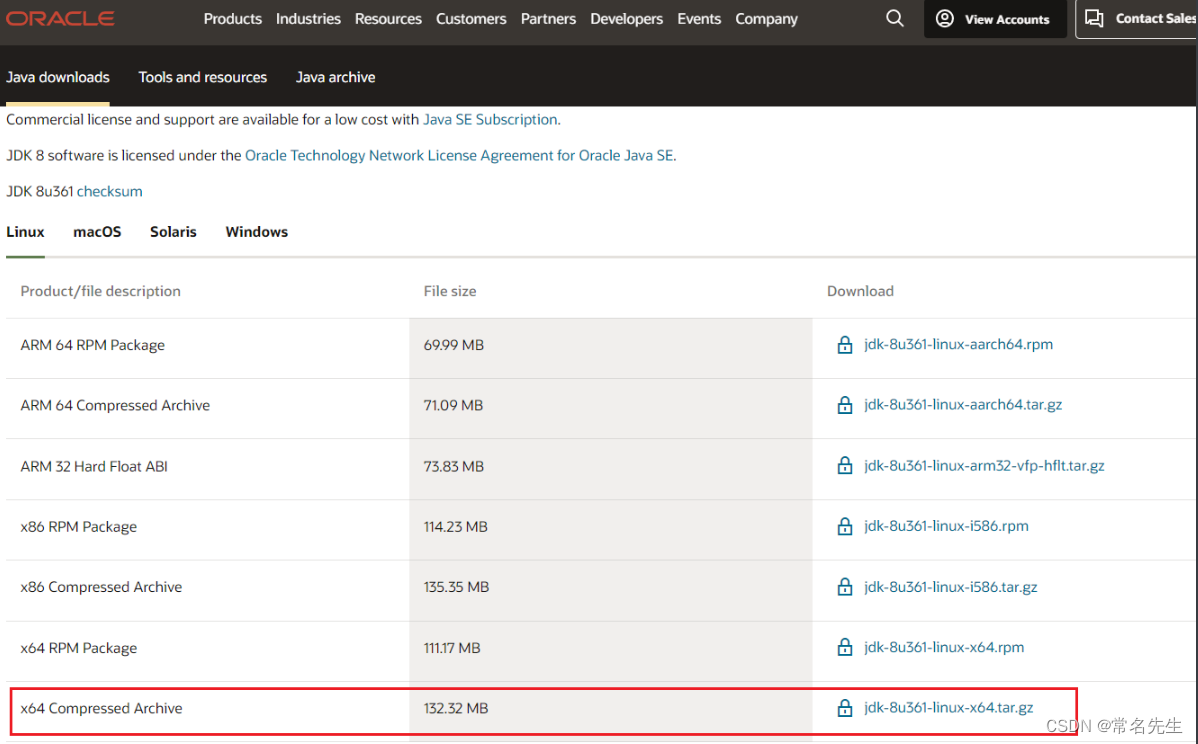This screenshot has height=744, width=1198.
Task: Click the 69.99 MB file size
Action: tap(454, 345)
